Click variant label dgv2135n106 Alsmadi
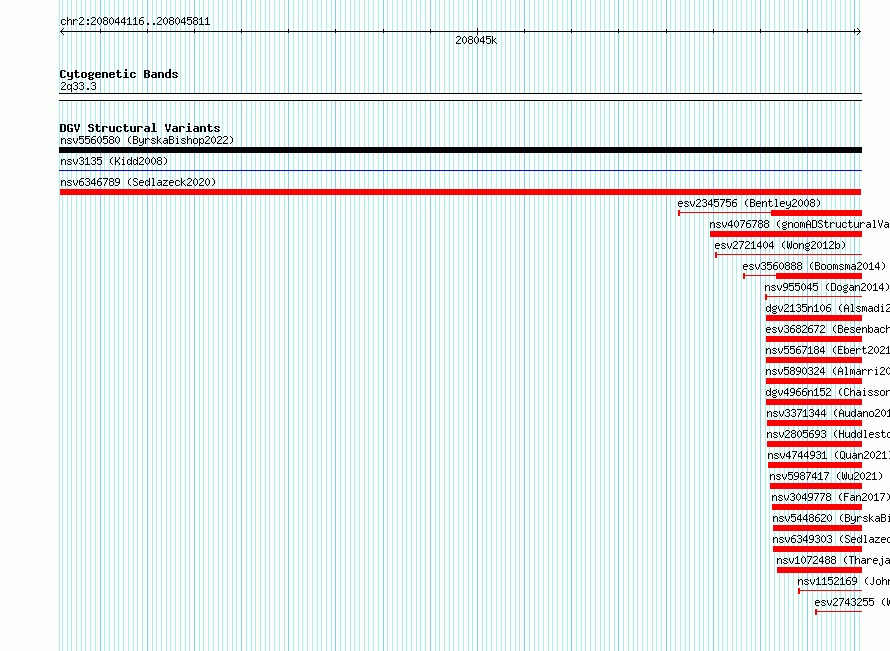Image resolution: width=890 pixels, height=651 pixels. [x=828, y=308]
